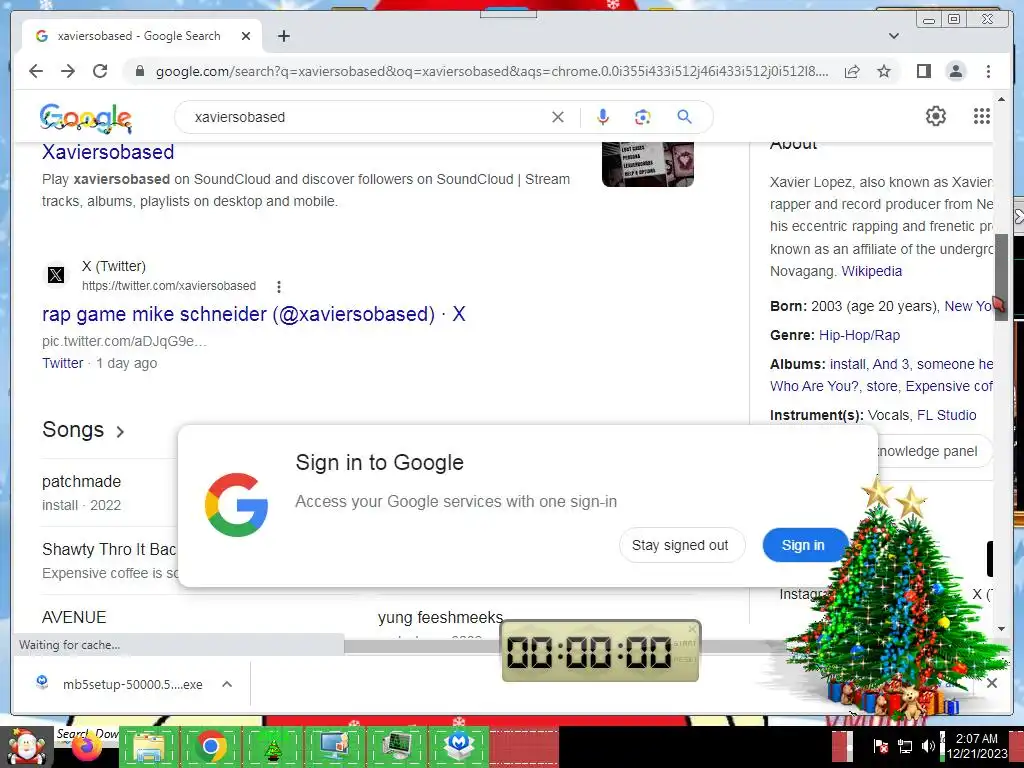
Task: Select the xaviersobased - Google Search tab
Action: pos(142,36)
